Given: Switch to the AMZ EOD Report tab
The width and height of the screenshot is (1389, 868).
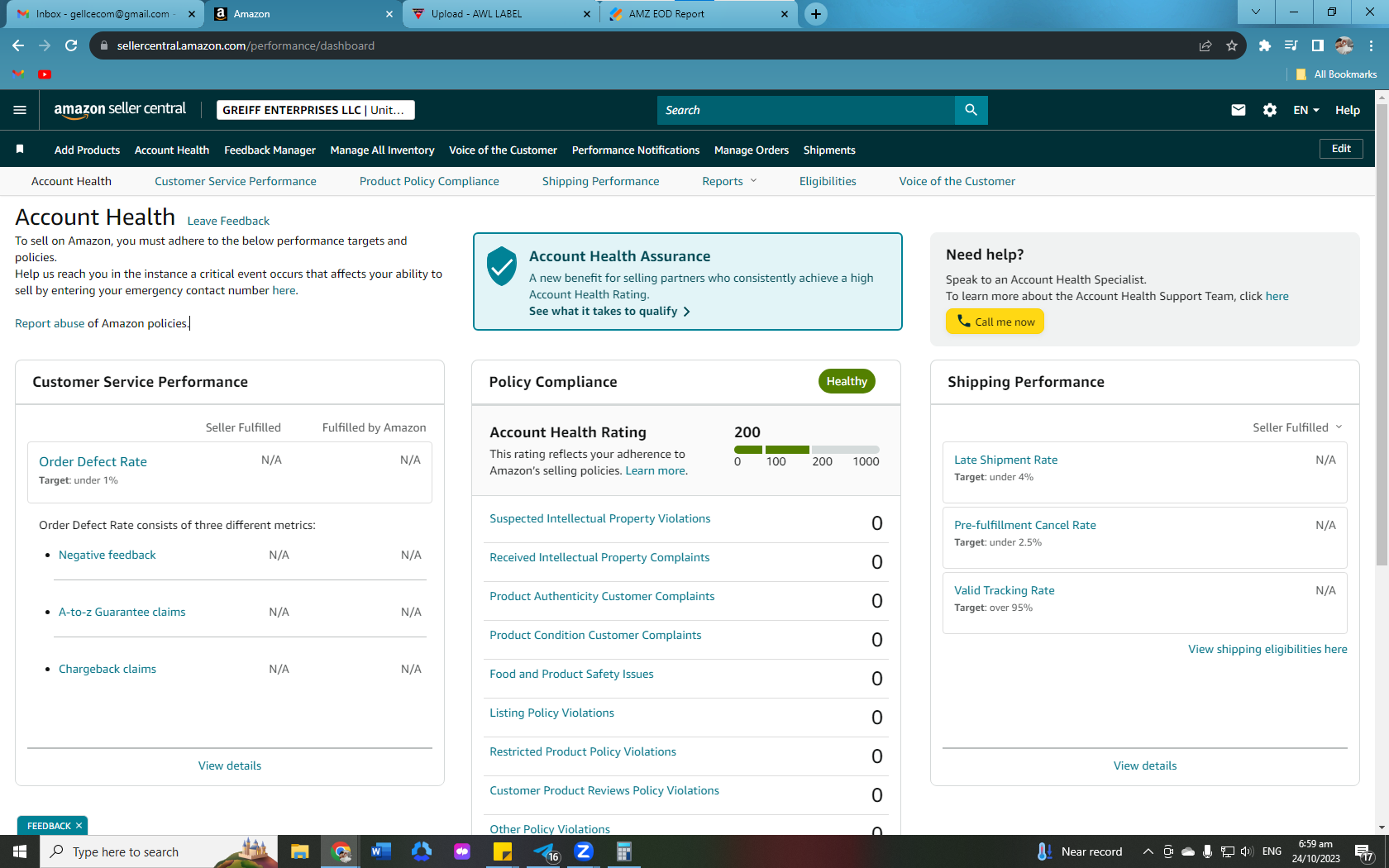Looking at the screenshot, I should (x=699, y=14).
